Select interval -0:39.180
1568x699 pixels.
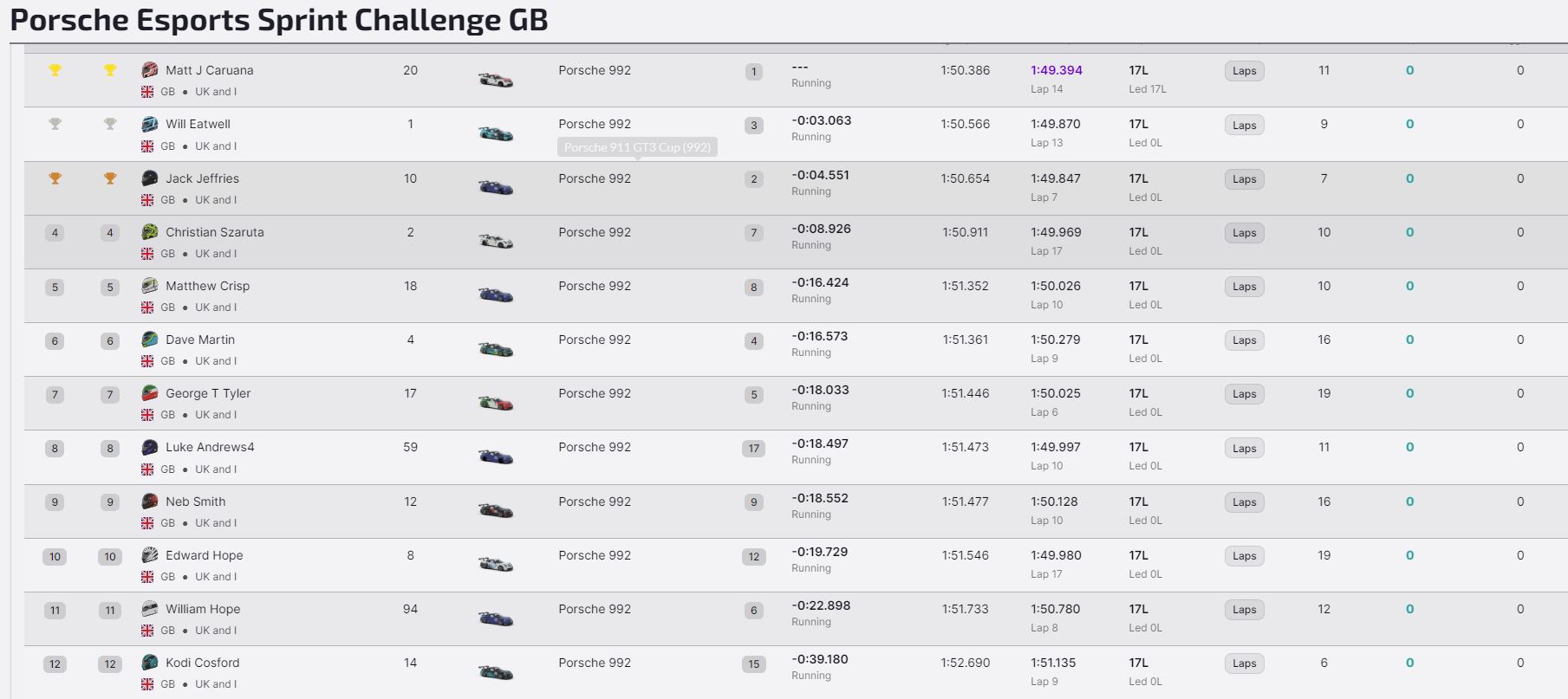click(x=820, y=659)
